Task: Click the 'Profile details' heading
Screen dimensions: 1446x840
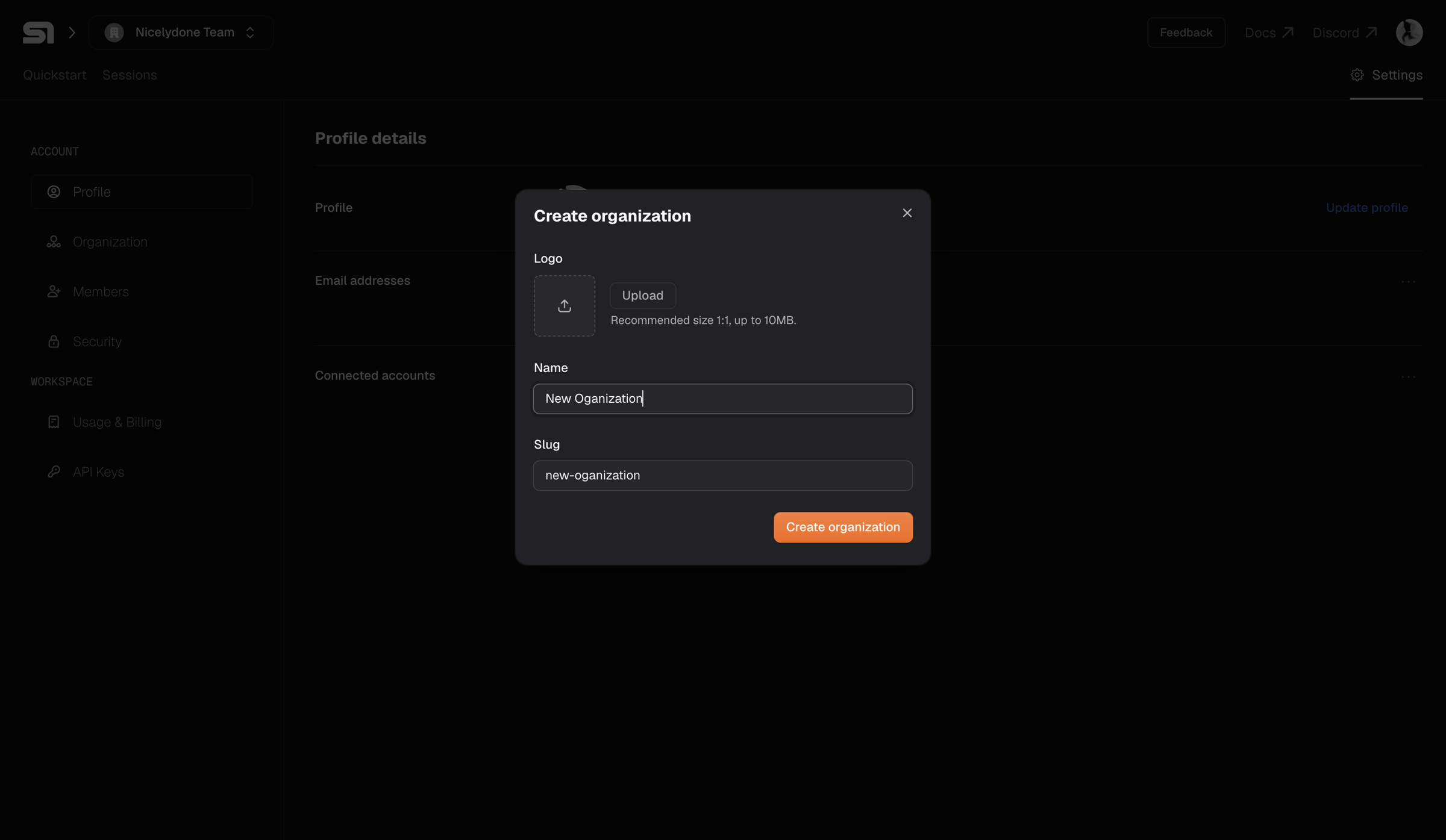Action: pos(371,138)
